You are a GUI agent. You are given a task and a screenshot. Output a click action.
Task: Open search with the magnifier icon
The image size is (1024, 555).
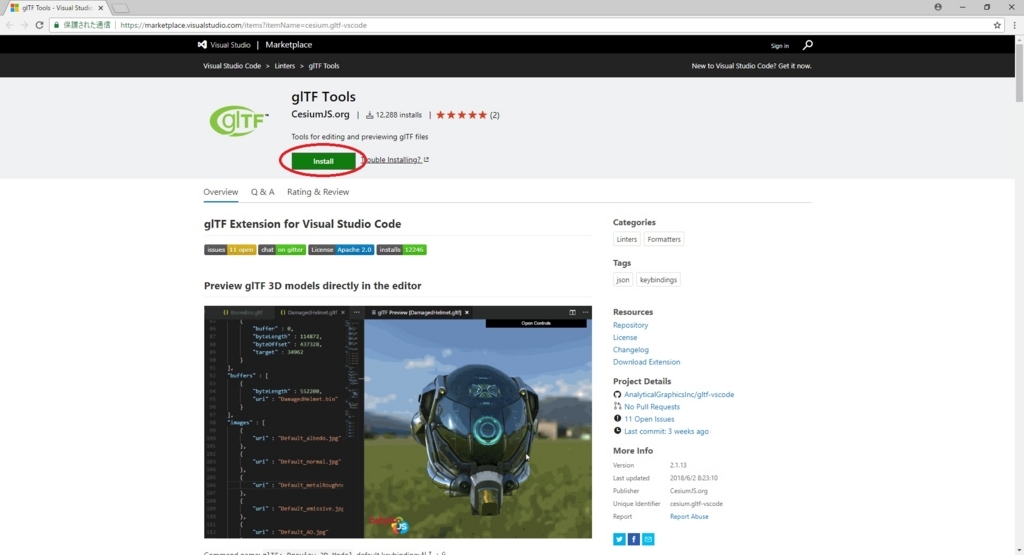[808, 45]
